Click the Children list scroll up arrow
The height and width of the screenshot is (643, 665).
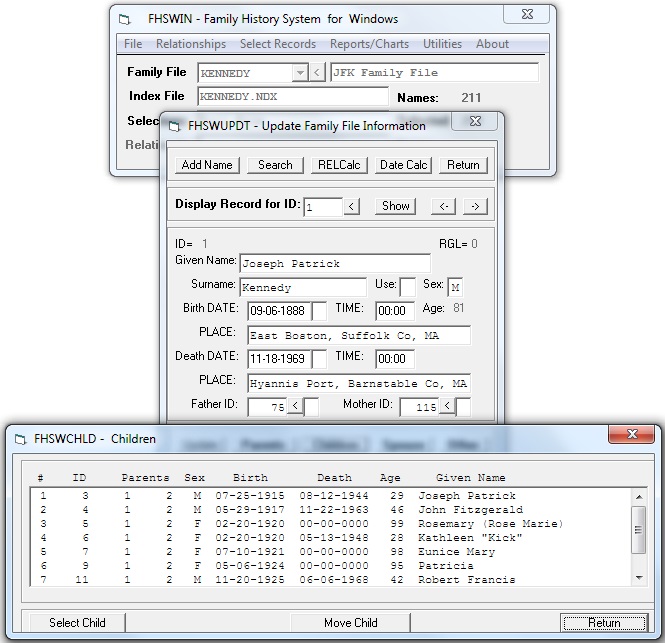pyautogui.click(x=639, y=497)
